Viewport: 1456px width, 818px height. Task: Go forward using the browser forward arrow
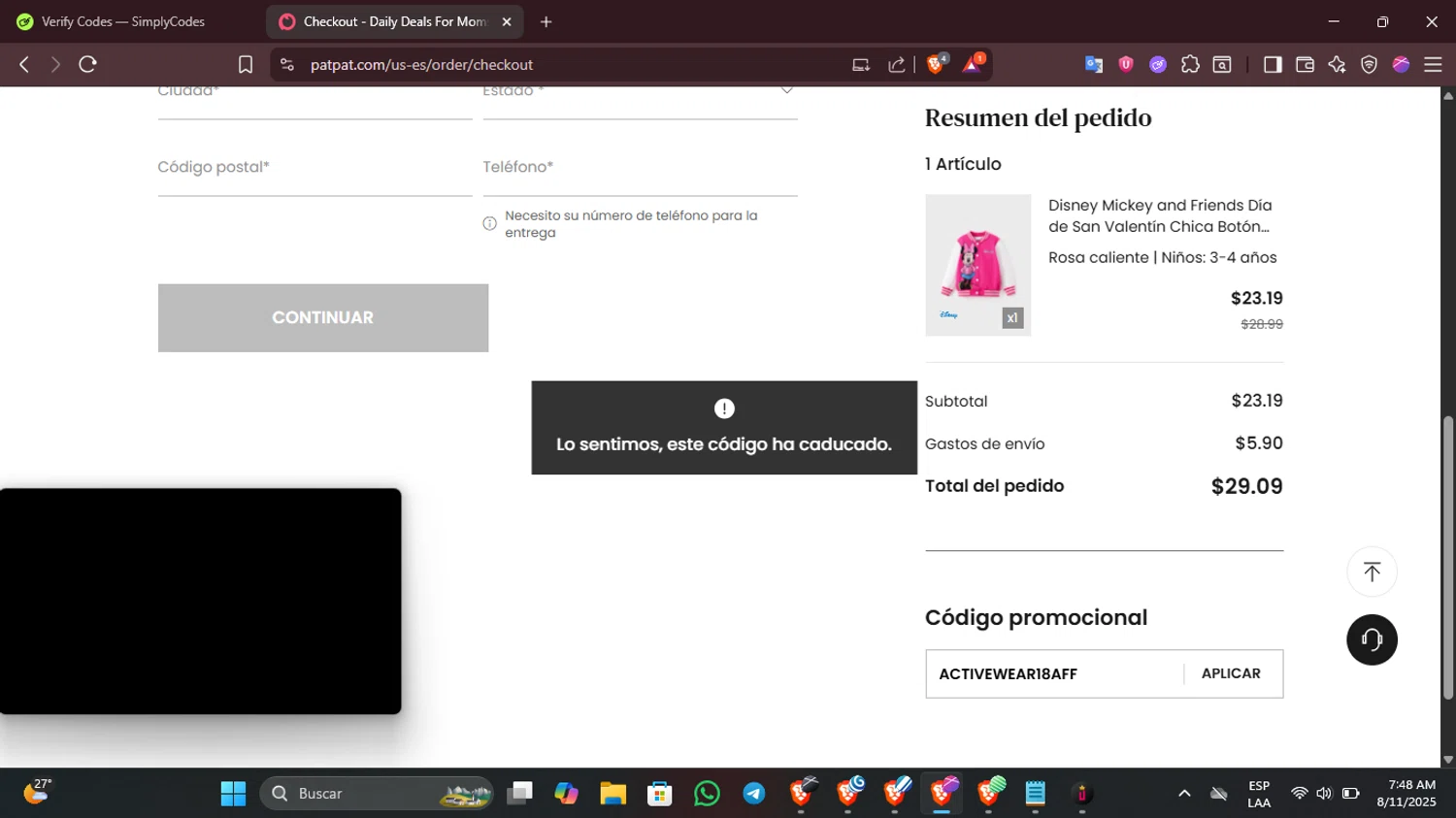[55, 64]
